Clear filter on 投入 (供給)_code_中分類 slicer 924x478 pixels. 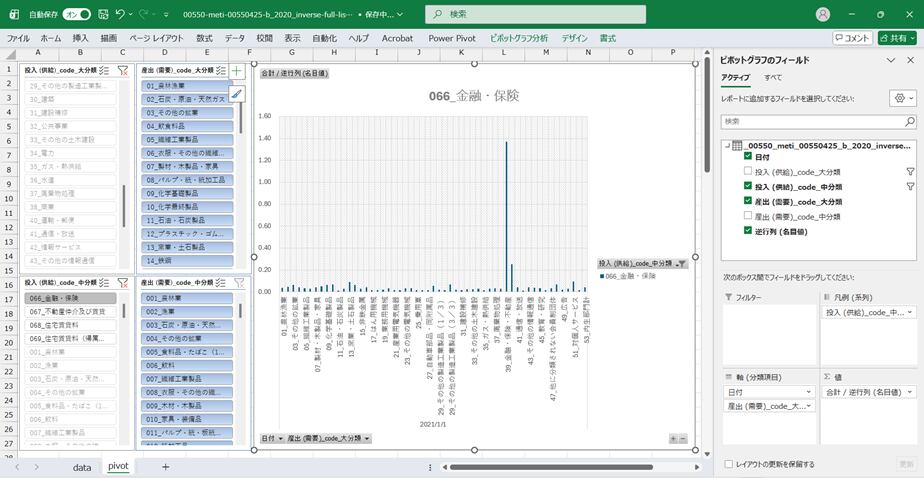coord(123,283)
